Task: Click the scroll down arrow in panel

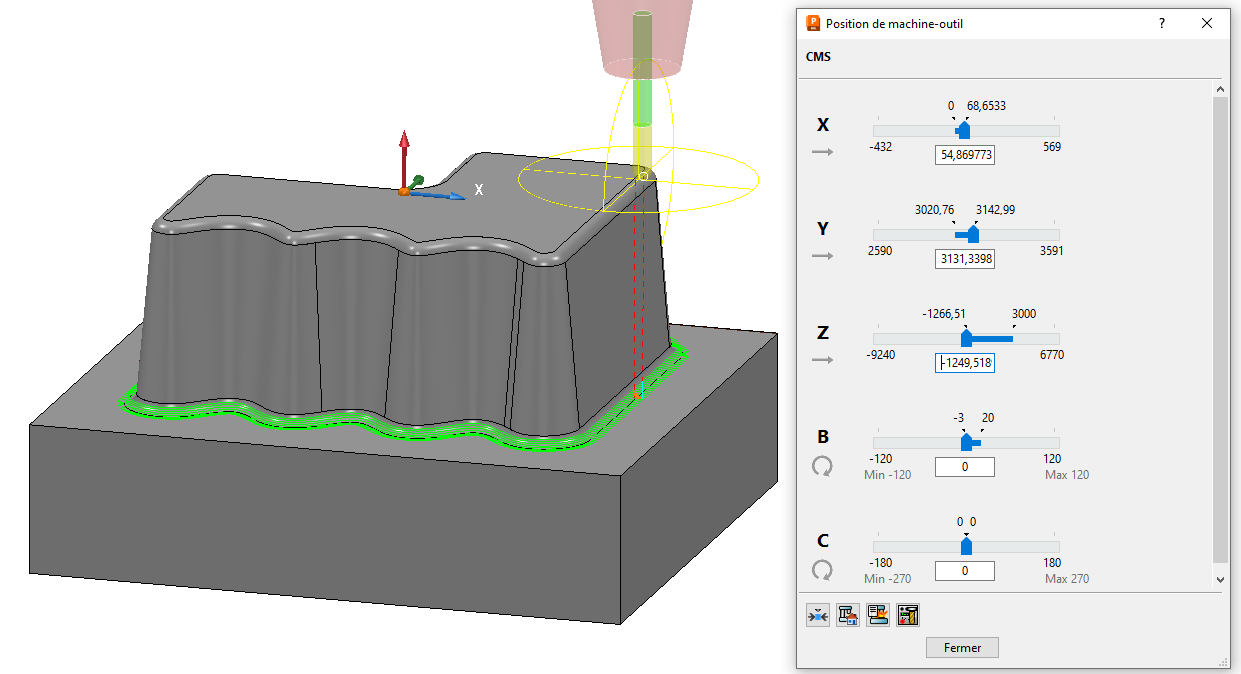Action: tap(1219, 579)
